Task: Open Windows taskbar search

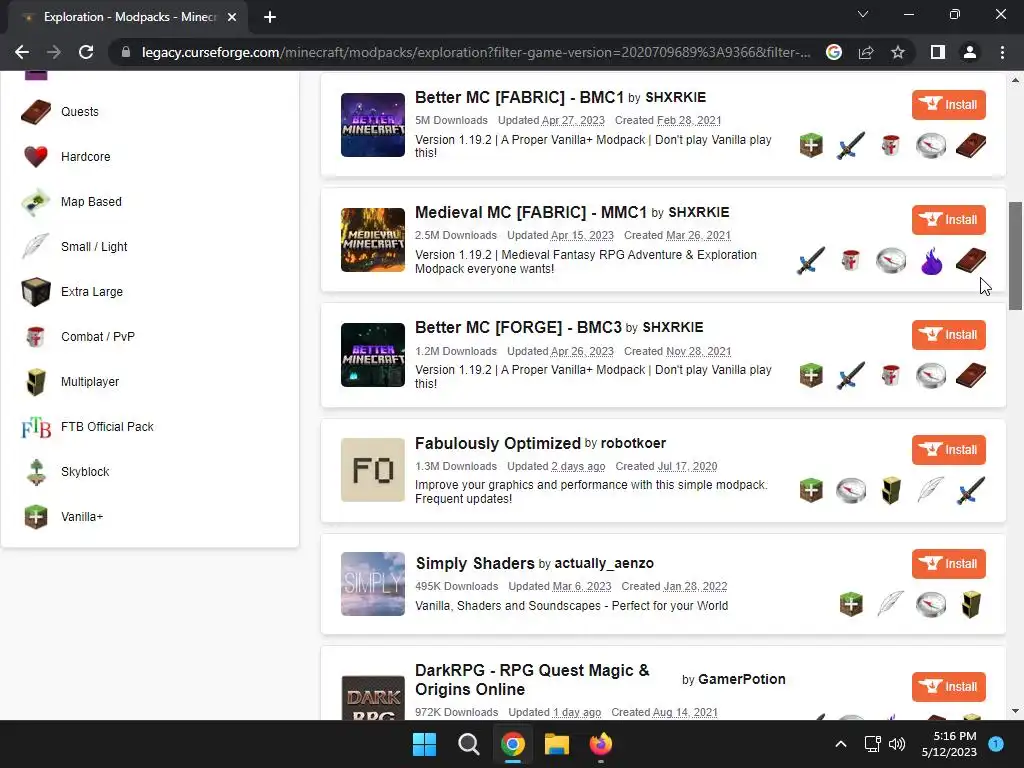Action: (x=468, y=744)
